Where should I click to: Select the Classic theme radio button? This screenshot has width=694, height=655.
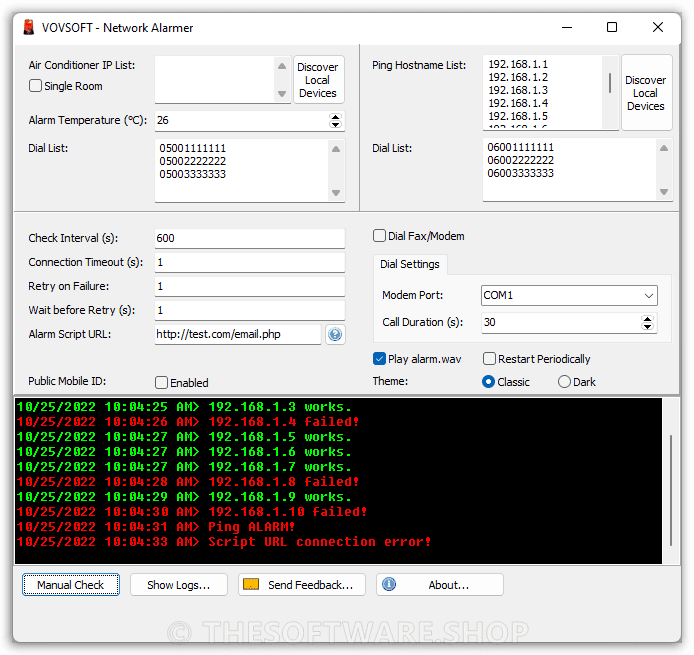click(x=488, y=381)
